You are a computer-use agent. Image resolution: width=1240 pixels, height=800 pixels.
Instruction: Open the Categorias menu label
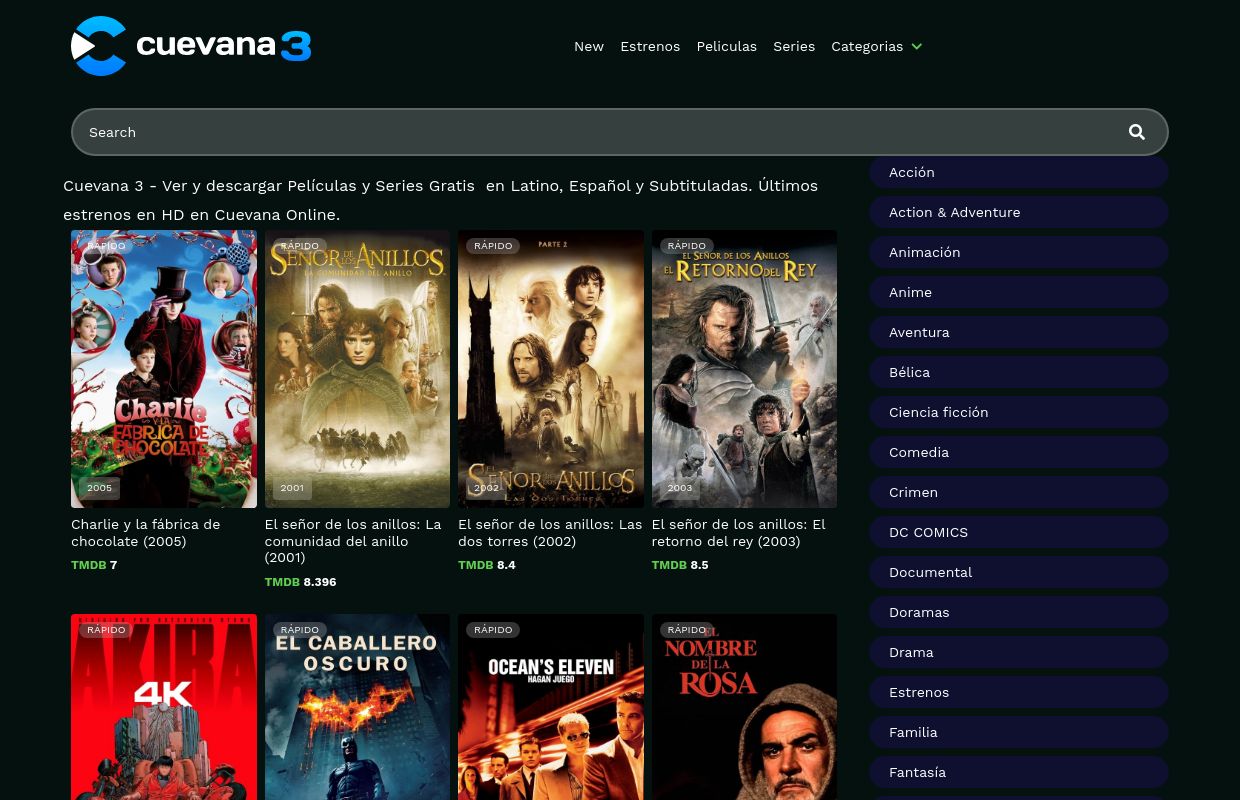867,46
